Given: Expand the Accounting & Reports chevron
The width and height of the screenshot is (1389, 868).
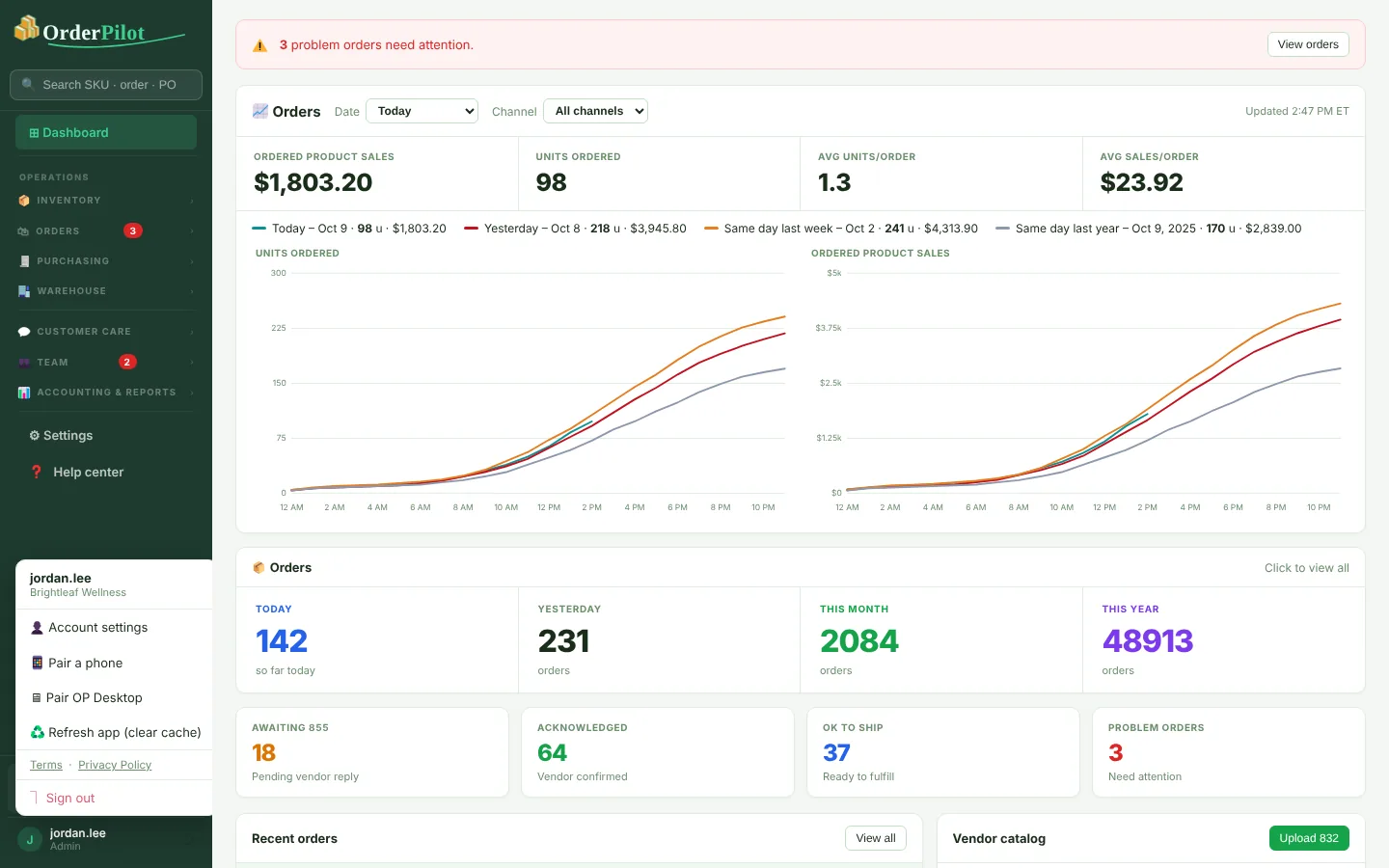Looking at the screenshot, I should click(x=192, y=393).
